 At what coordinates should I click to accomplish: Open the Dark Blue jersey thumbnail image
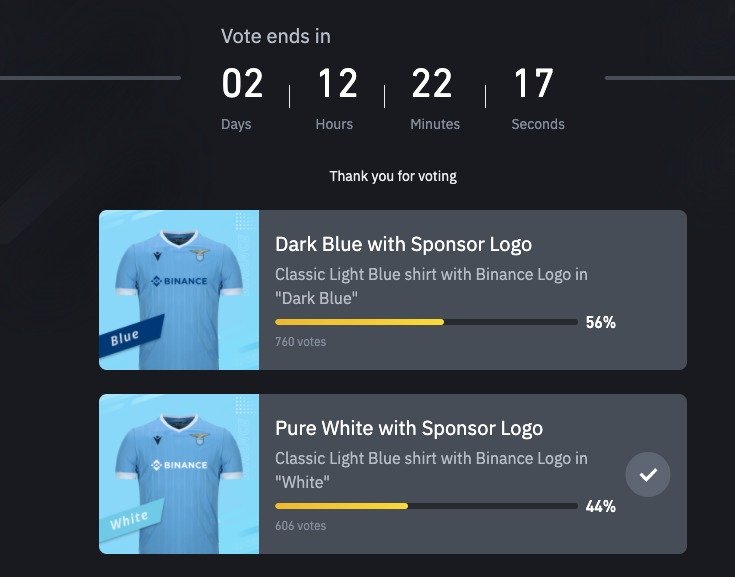pyautogui.click(x=179, y=290)
